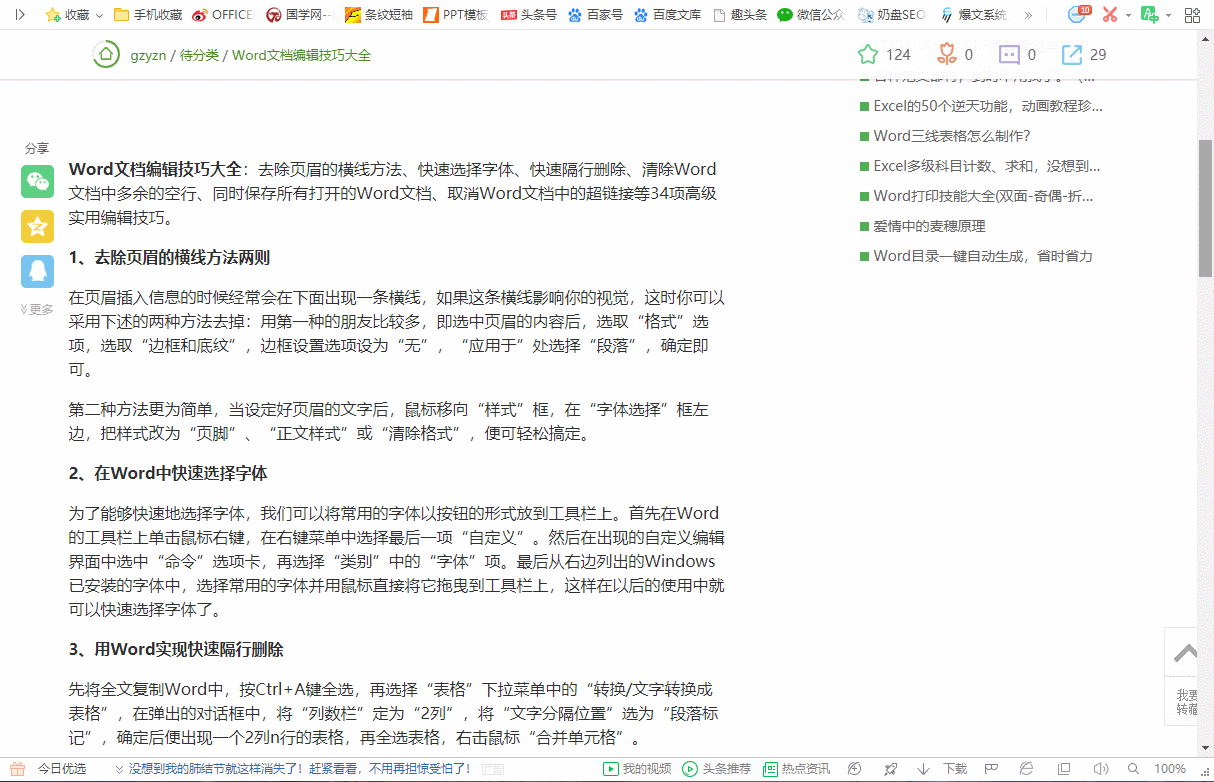The image size is (1214, 782).
Task: Open article Word打印技能大全
Action: click(x=983, y=195)
